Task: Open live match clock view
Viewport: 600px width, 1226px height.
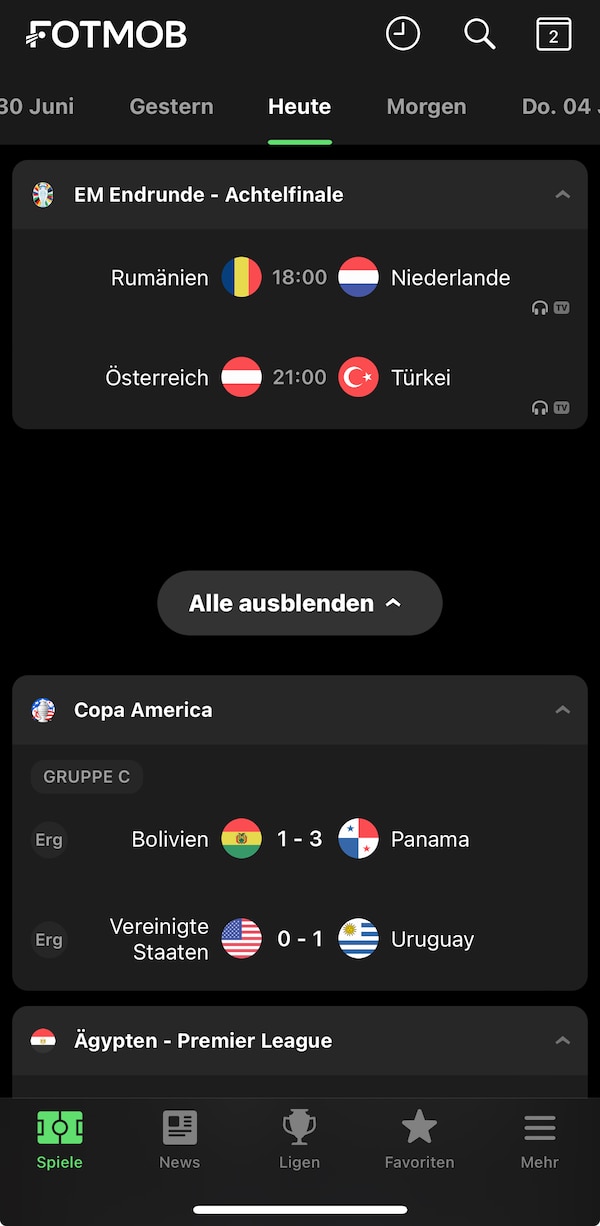Action: tap(402, 33)
